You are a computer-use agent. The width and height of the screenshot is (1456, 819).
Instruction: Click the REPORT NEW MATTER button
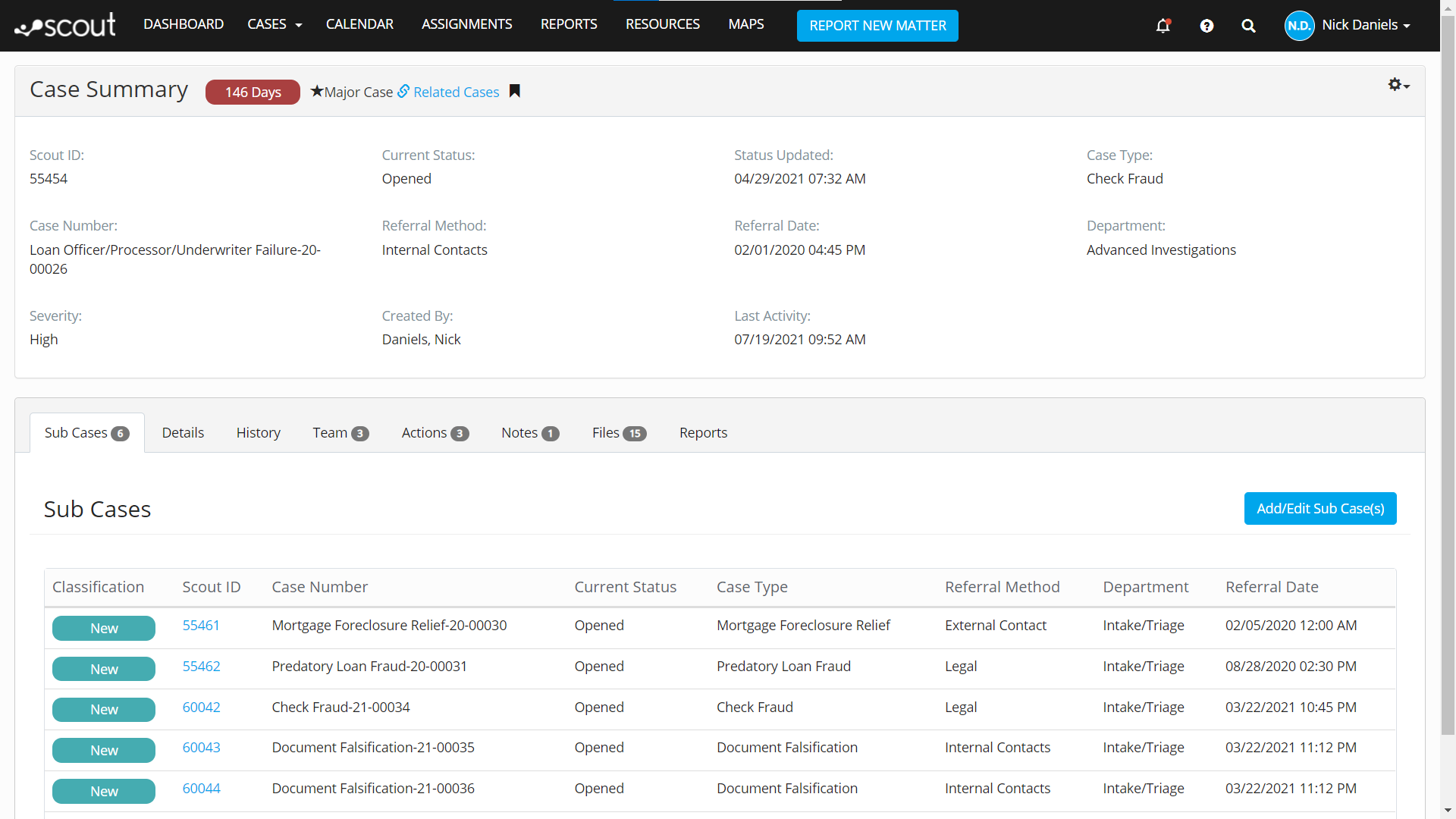click(877, 26)
